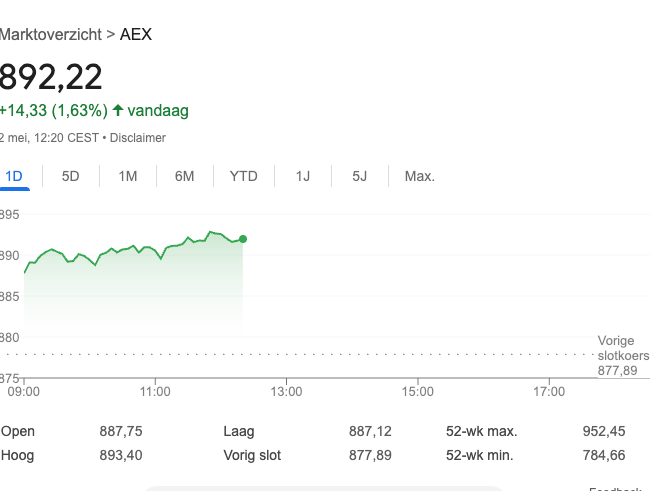Click the 52-wk max. value 952,45

603,432
